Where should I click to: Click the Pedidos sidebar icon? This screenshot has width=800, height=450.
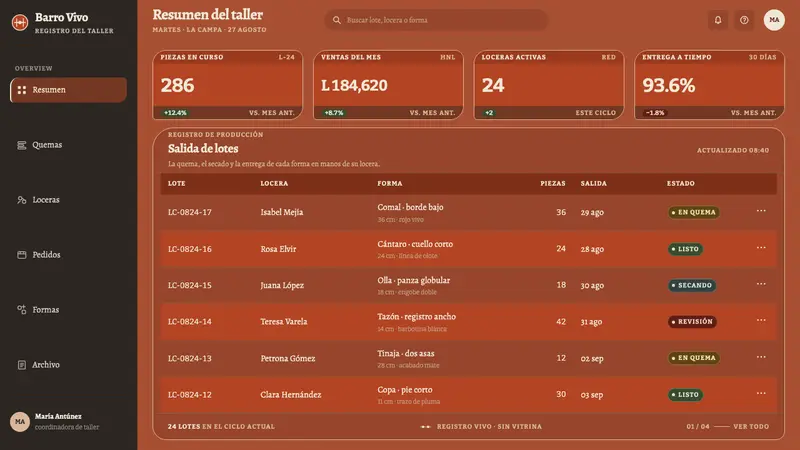coord(21,255)
